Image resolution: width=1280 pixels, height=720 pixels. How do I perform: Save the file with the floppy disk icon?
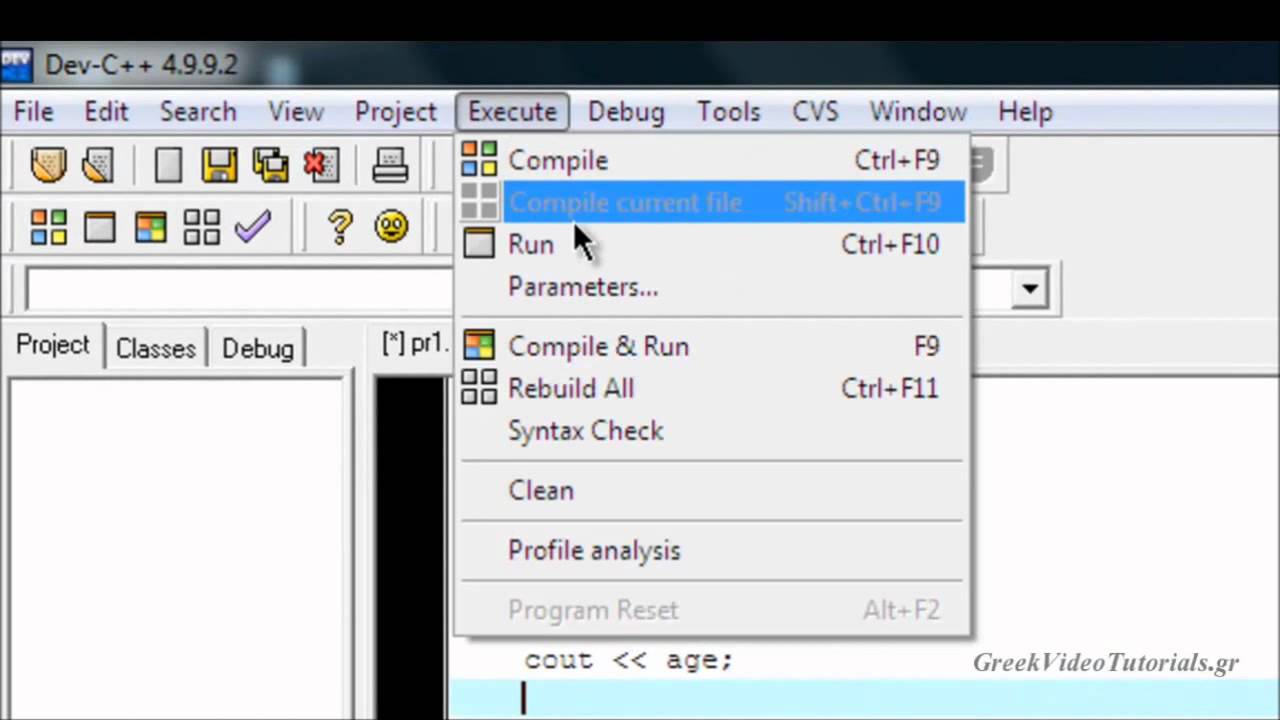[x=219, y=165]
